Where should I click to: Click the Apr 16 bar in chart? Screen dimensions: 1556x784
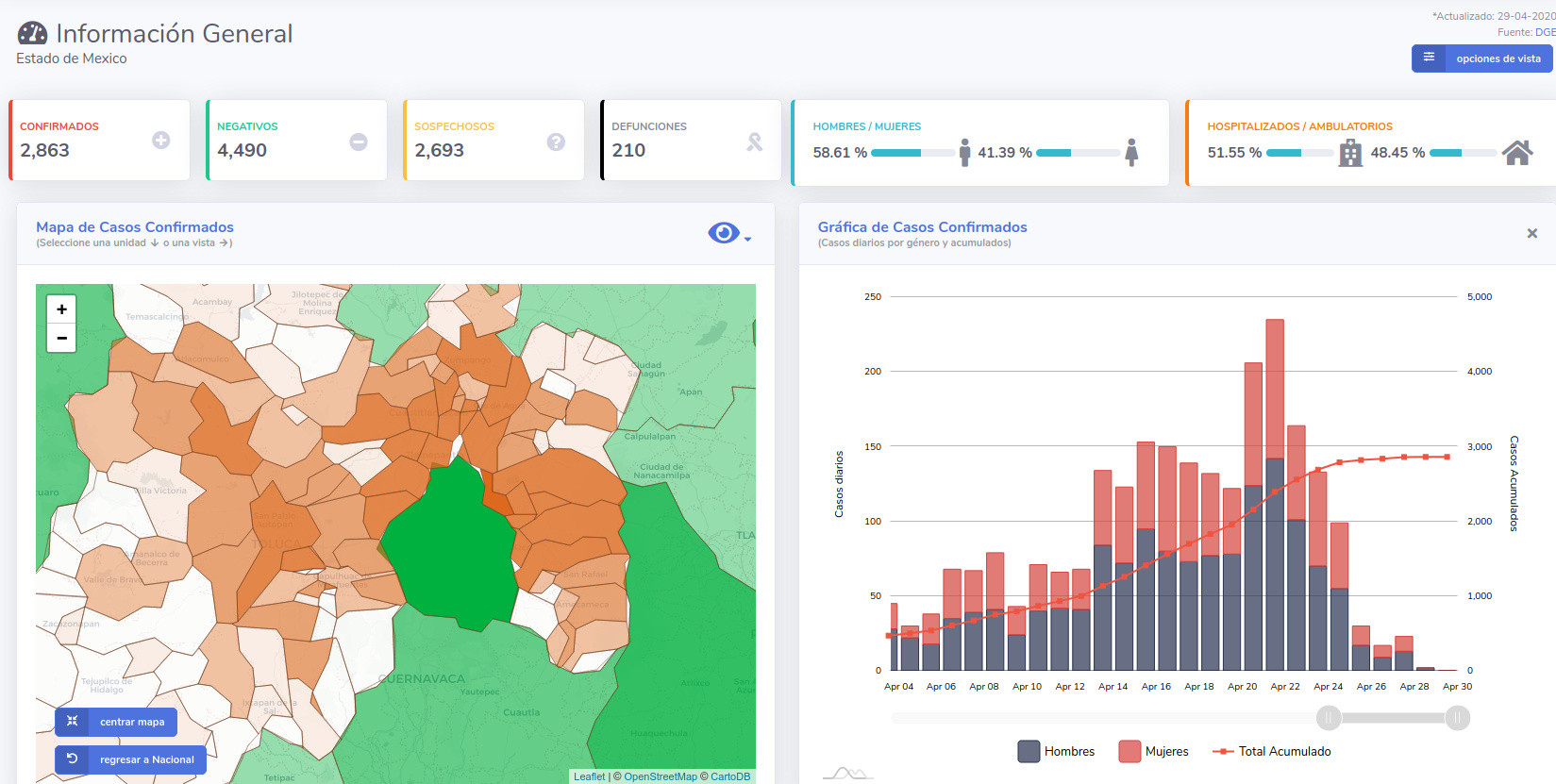(x=1167, y=558)
